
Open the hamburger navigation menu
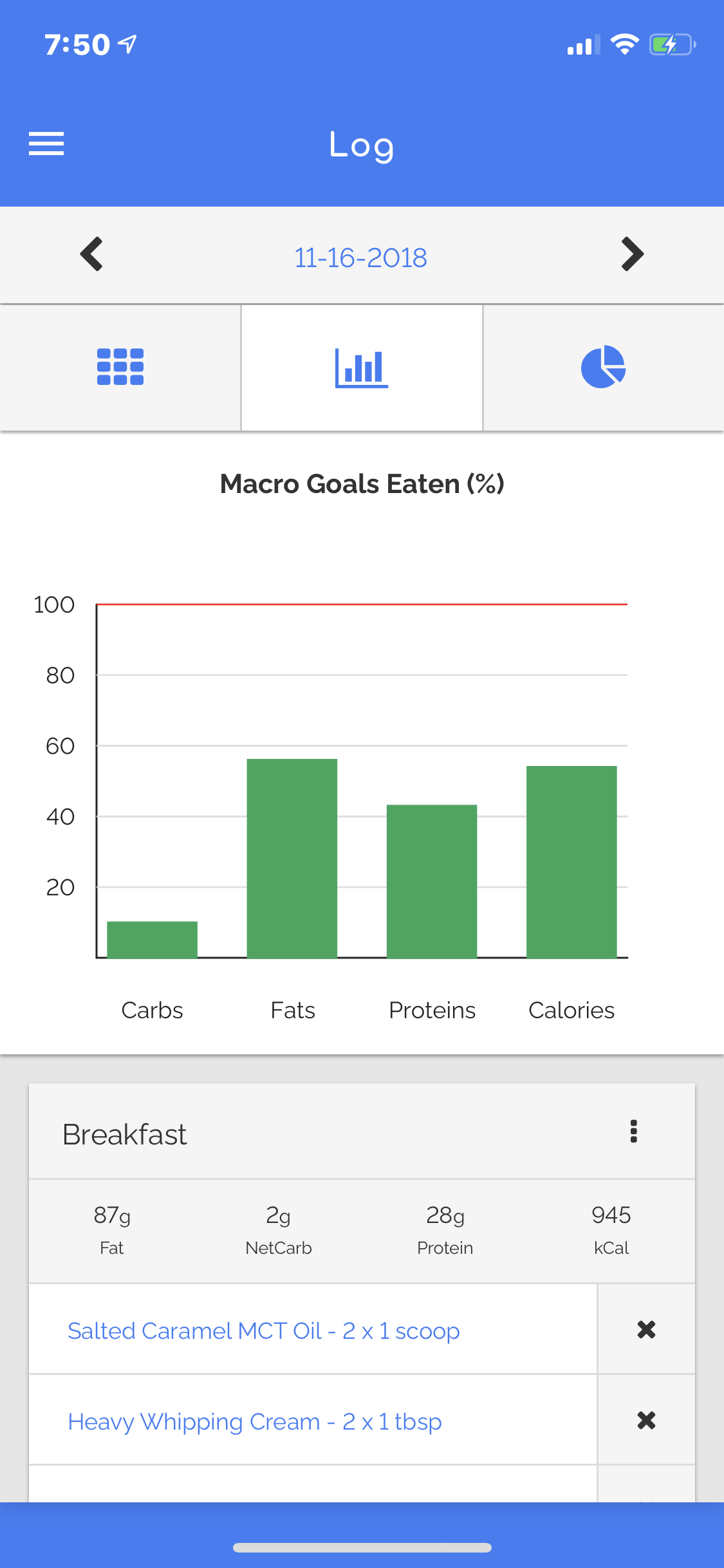point(46,144)
